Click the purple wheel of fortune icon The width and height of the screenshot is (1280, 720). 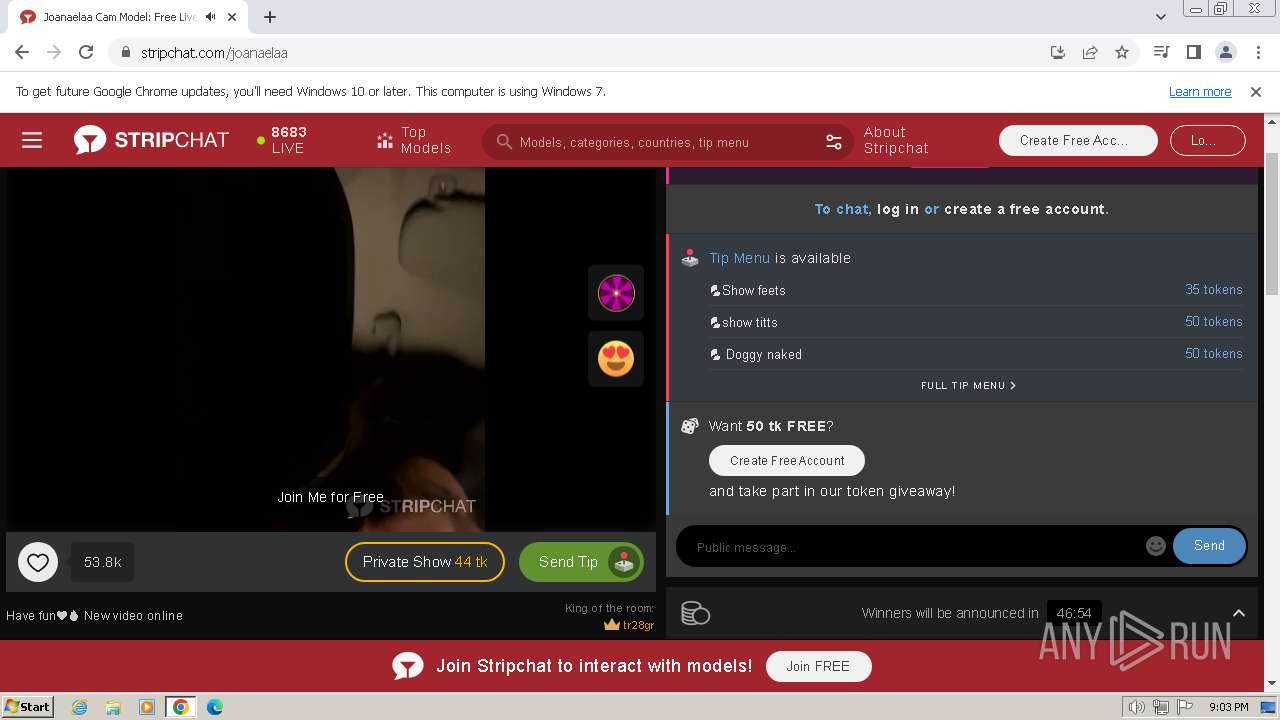(616, 293)
